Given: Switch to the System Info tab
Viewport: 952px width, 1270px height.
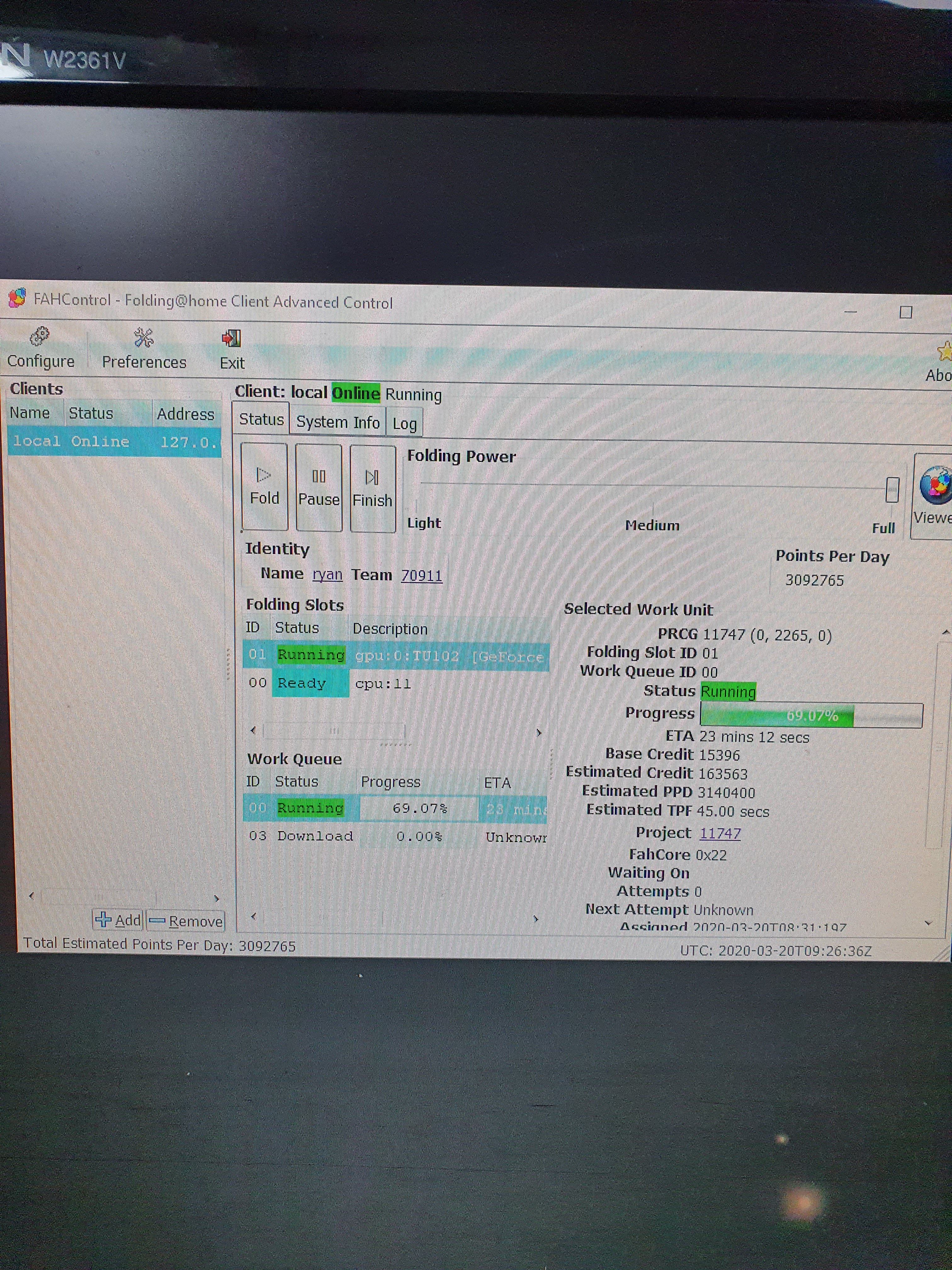Looking at the screenshot, I should point(337,422).
